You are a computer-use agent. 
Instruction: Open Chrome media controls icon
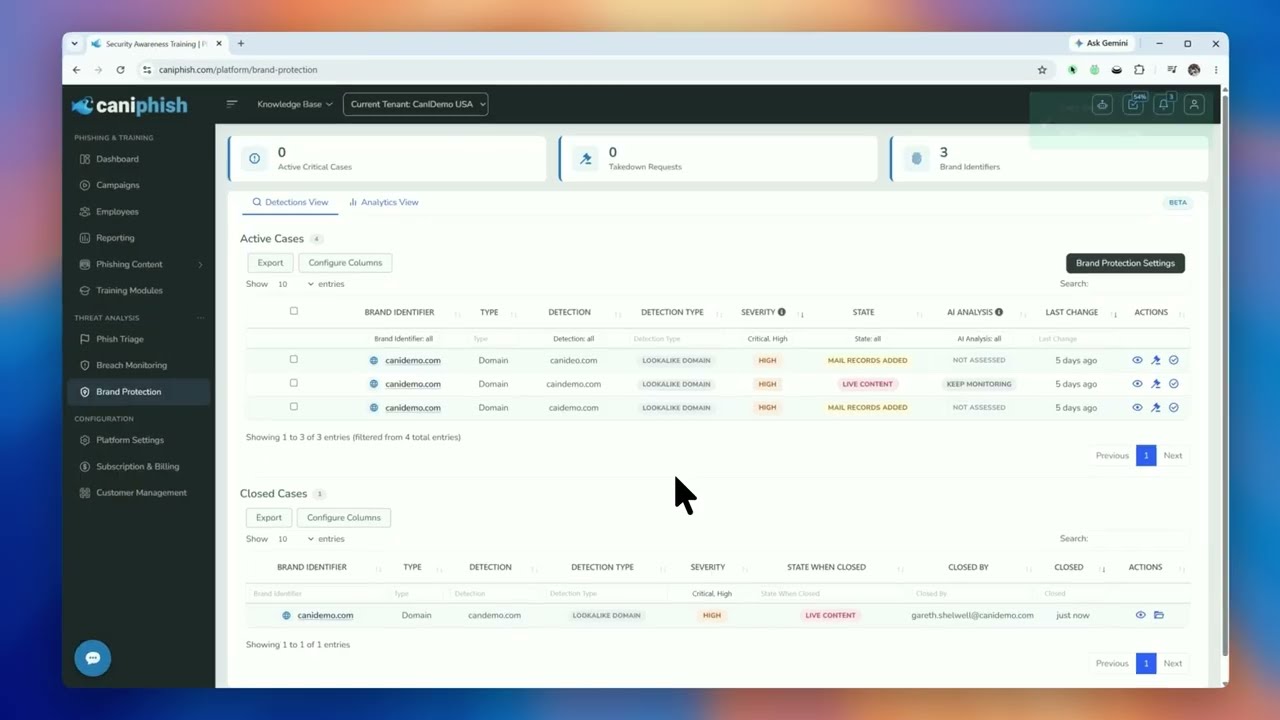1172,70
